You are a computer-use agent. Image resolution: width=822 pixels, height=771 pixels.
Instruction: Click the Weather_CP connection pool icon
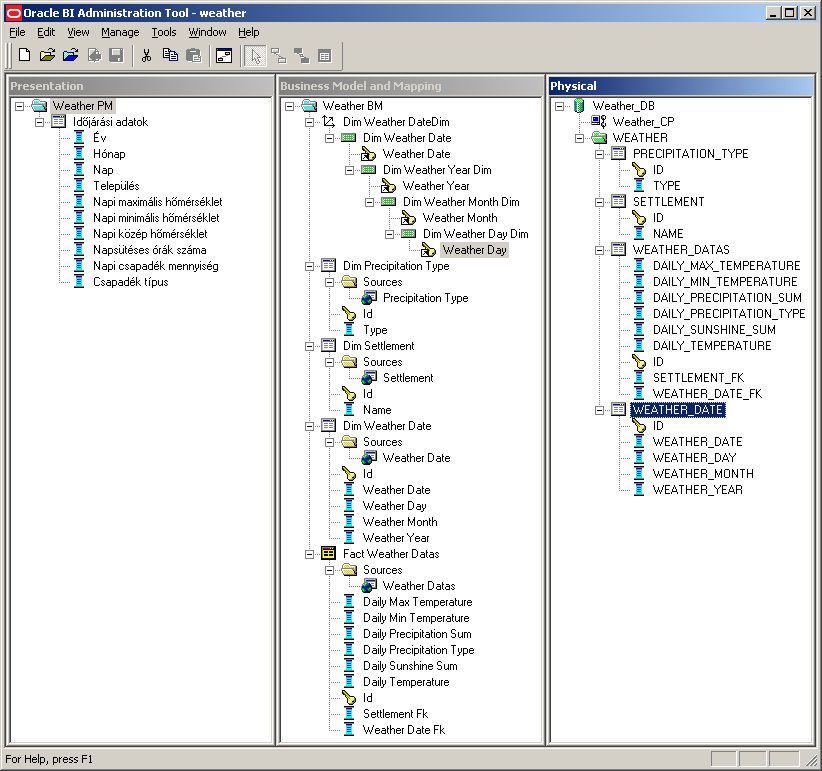[x=599, y=122]
